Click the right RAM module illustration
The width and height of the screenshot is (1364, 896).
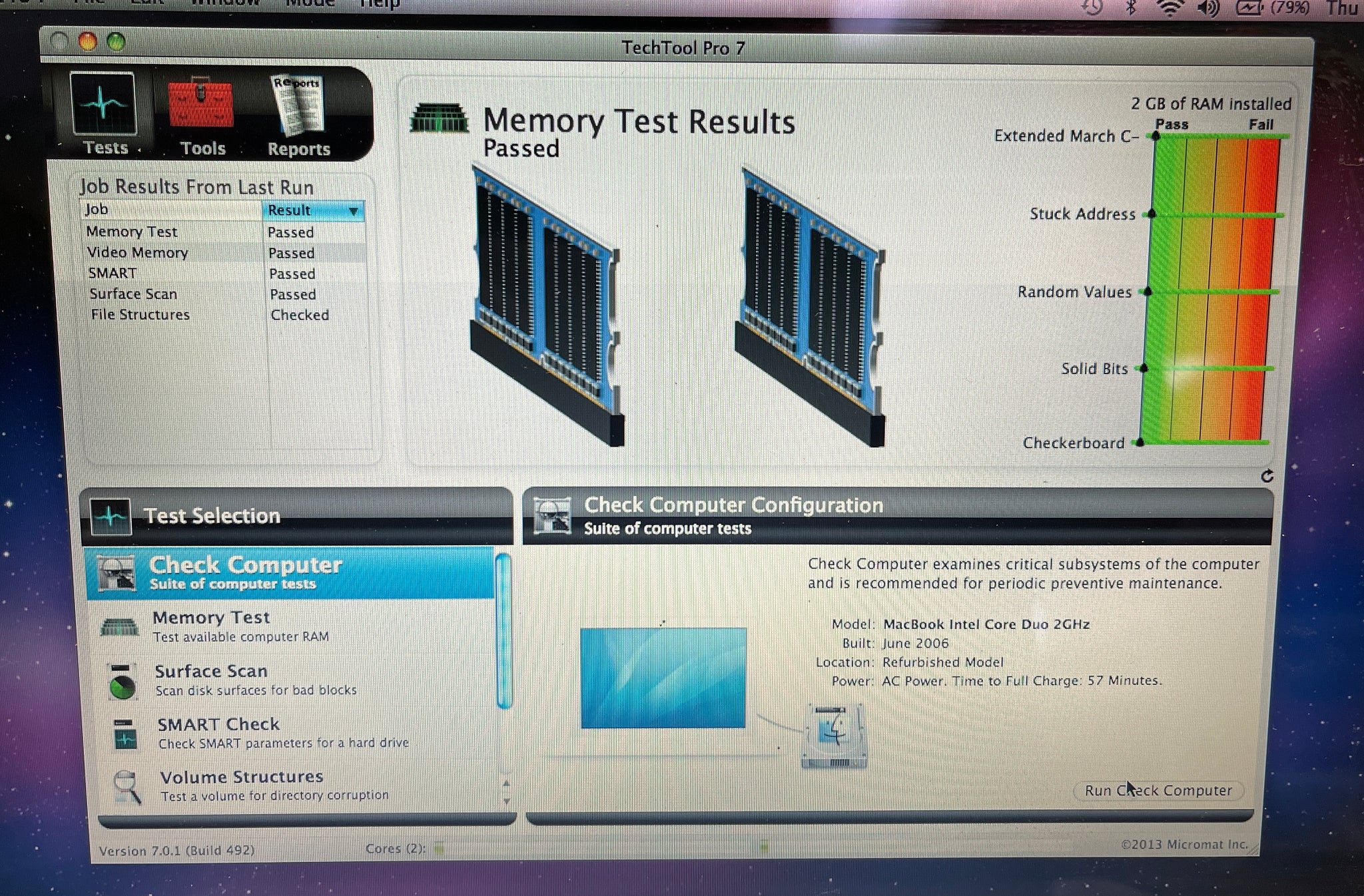click(811, 306)
